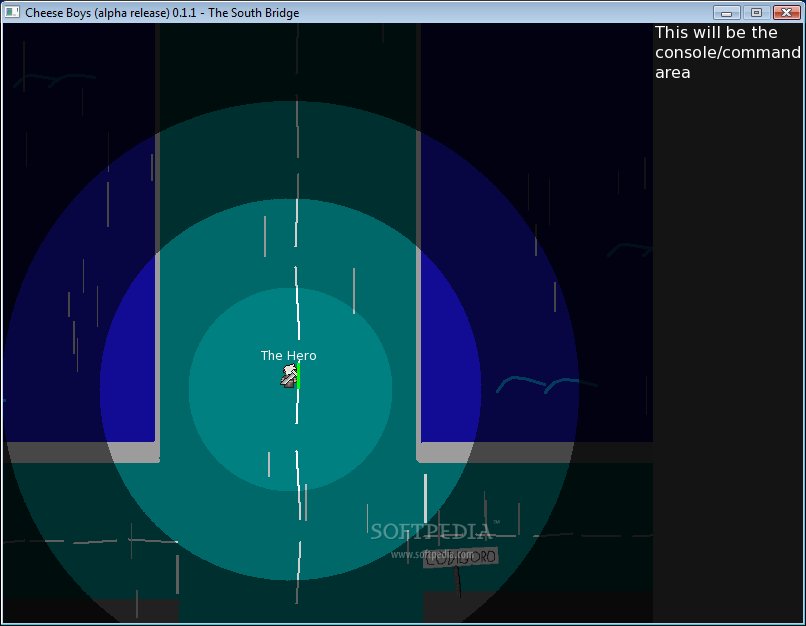Close the Cheese Boys window
The height and width of the screenshot is (626, 806).
coord(786,12)
